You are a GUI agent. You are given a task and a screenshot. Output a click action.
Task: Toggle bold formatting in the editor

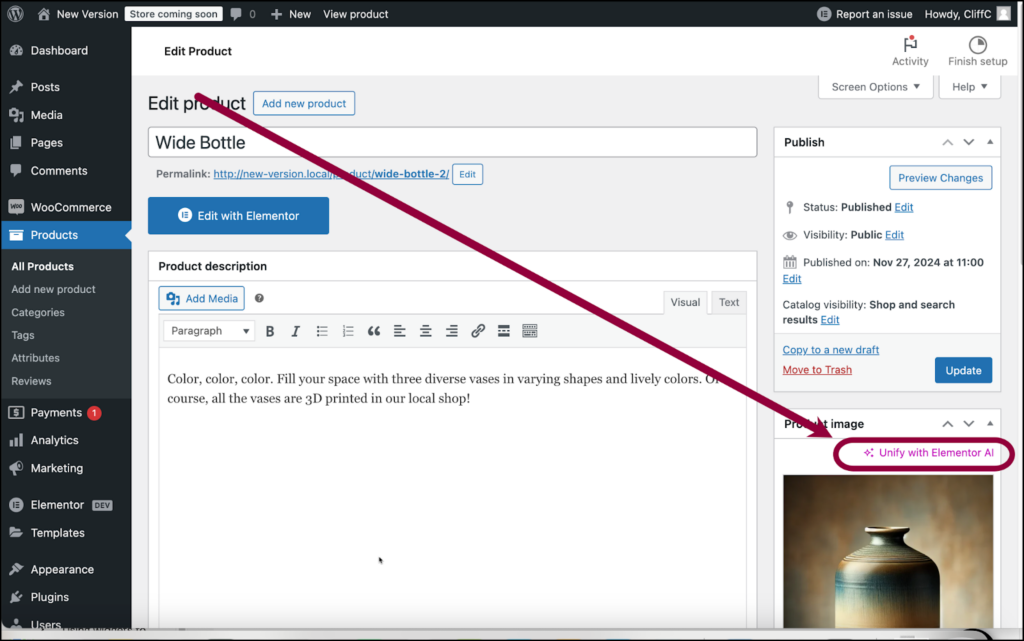click(x=270, y=330)
